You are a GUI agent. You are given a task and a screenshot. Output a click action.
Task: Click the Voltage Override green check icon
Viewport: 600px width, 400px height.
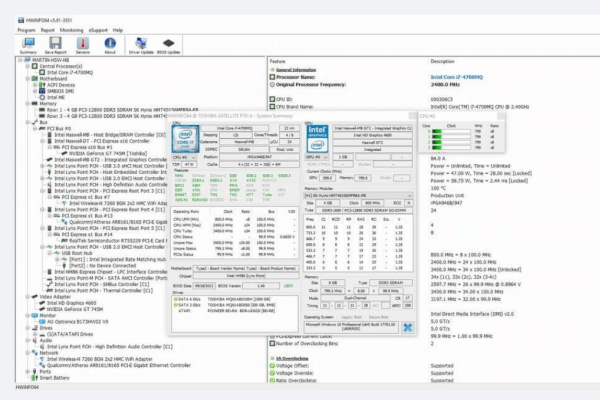click(x=272, y=373)
